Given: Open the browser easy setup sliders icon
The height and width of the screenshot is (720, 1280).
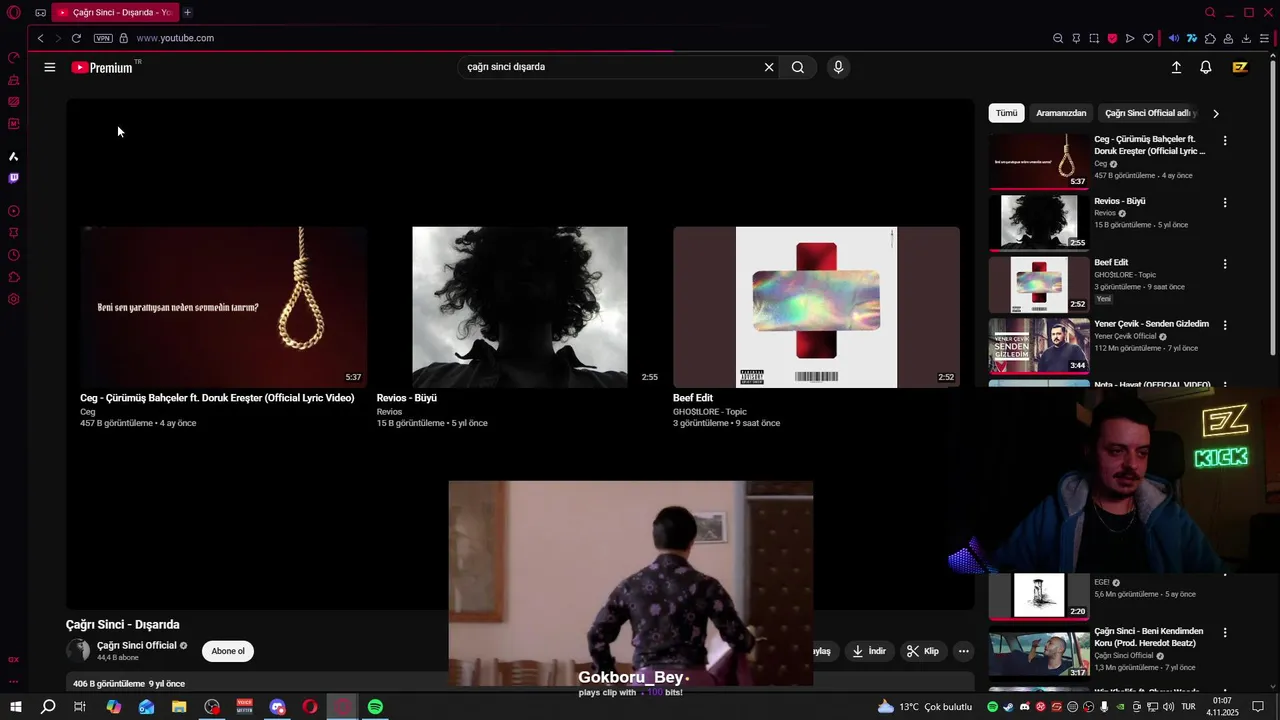Looking at the screenshot, I should point(1264,38).
